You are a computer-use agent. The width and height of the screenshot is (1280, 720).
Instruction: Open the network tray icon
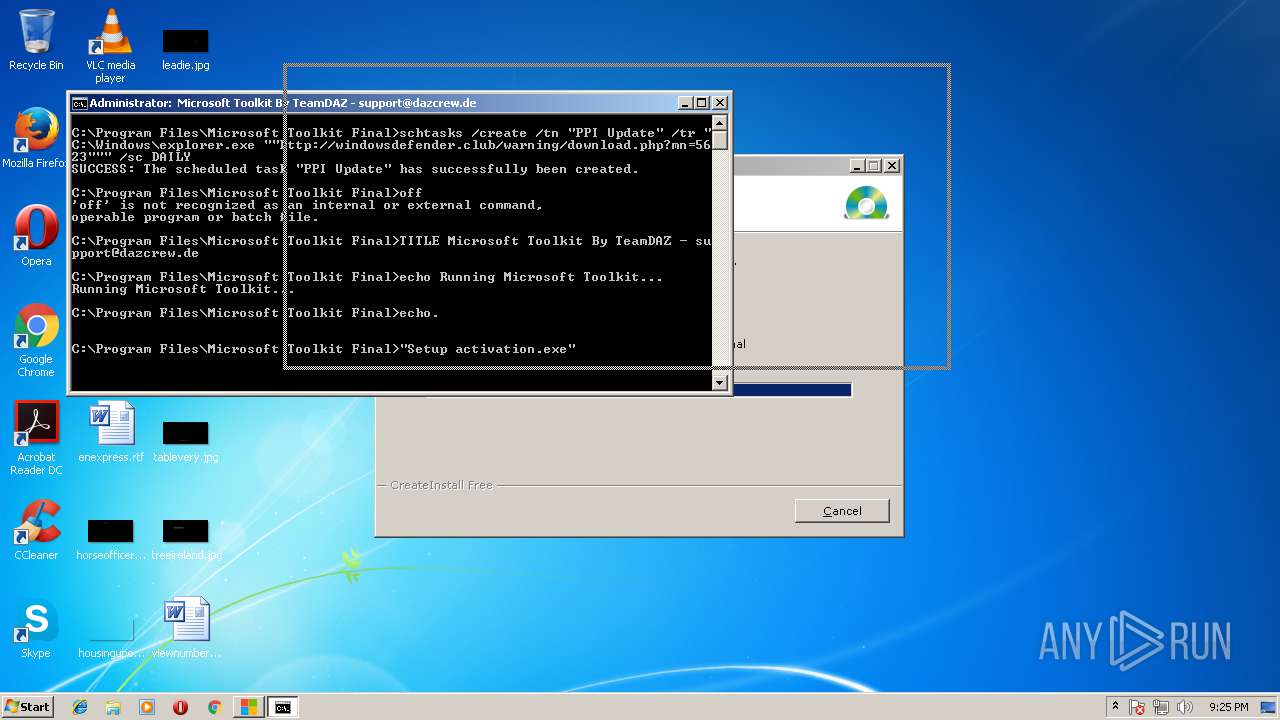pyautogui.click(x=1162, y=707)
